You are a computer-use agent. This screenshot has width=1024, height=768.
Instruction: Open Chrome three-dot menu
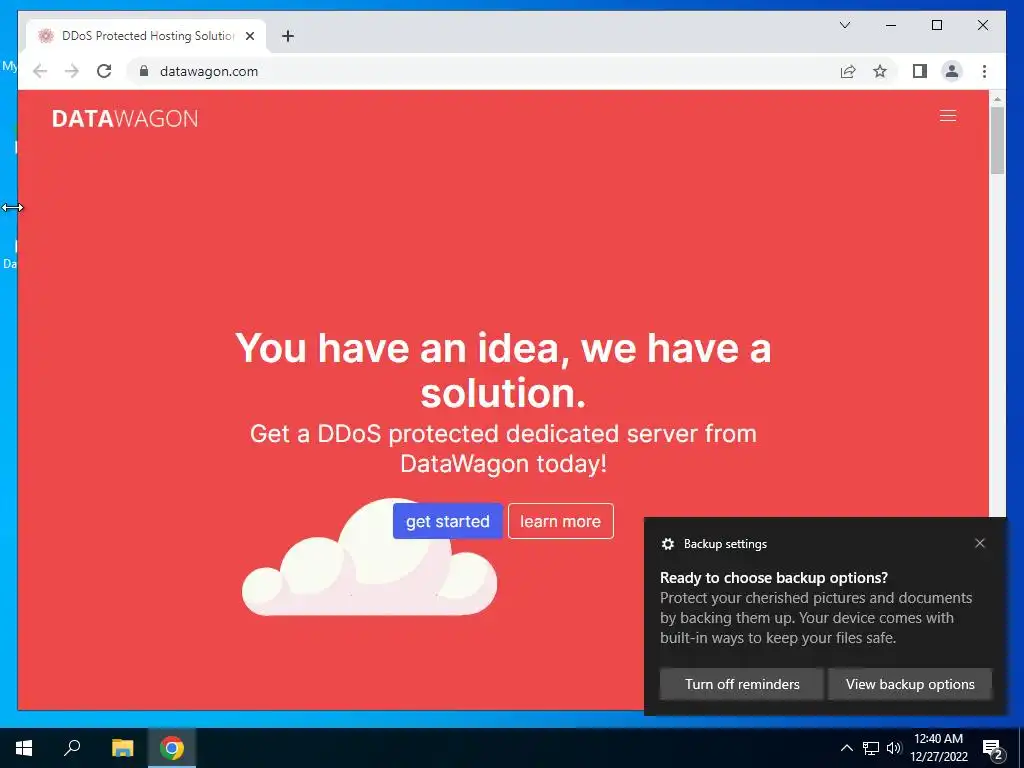984,71
